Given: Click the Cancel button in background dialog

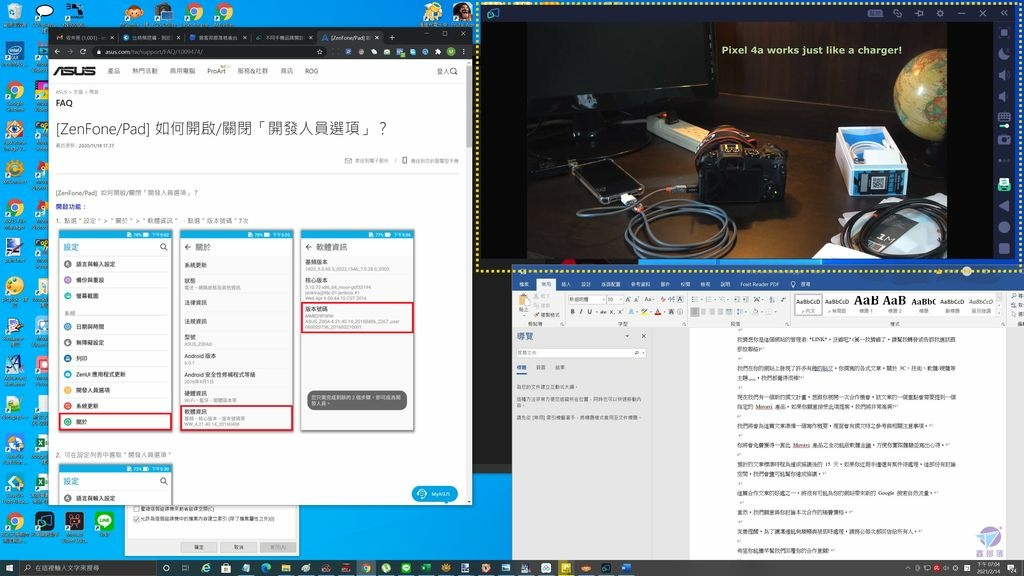Looking at the screenshot, I should click(x=239, y=547).
